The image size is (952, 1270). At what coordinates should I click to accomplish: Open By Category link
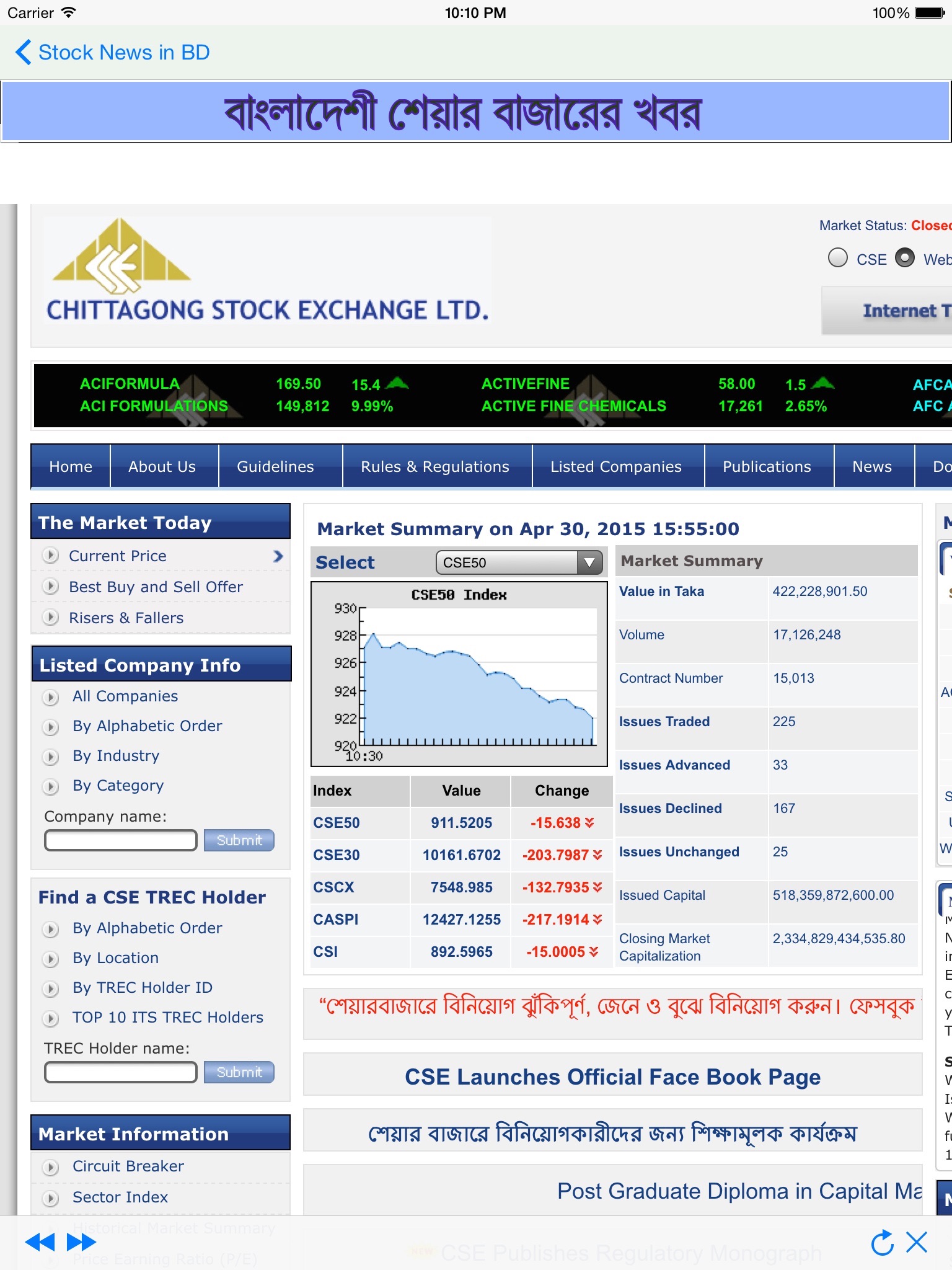tap(118, 786)
